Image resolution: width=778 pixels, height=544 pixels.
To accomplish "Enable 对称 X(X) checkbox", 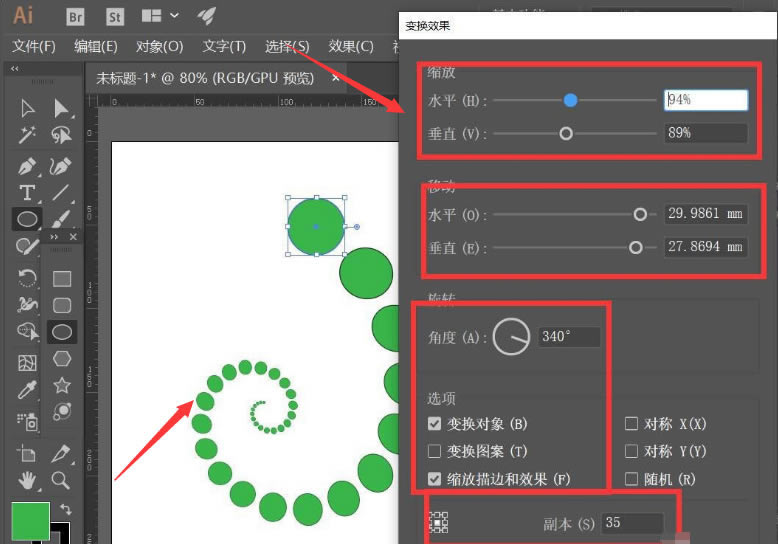I will pyautogui.click(x=631, y=423).
